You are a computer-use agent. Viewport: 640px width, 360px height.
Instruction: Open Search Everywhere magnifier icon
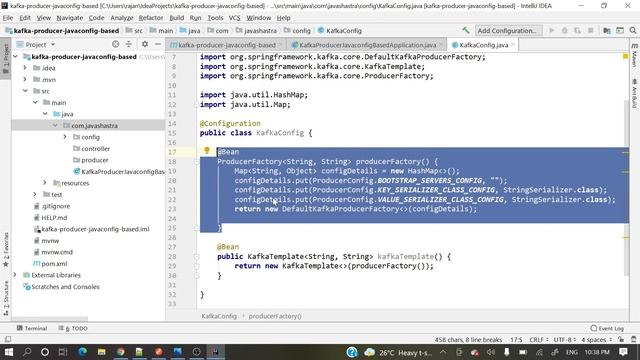pos(633,31)
